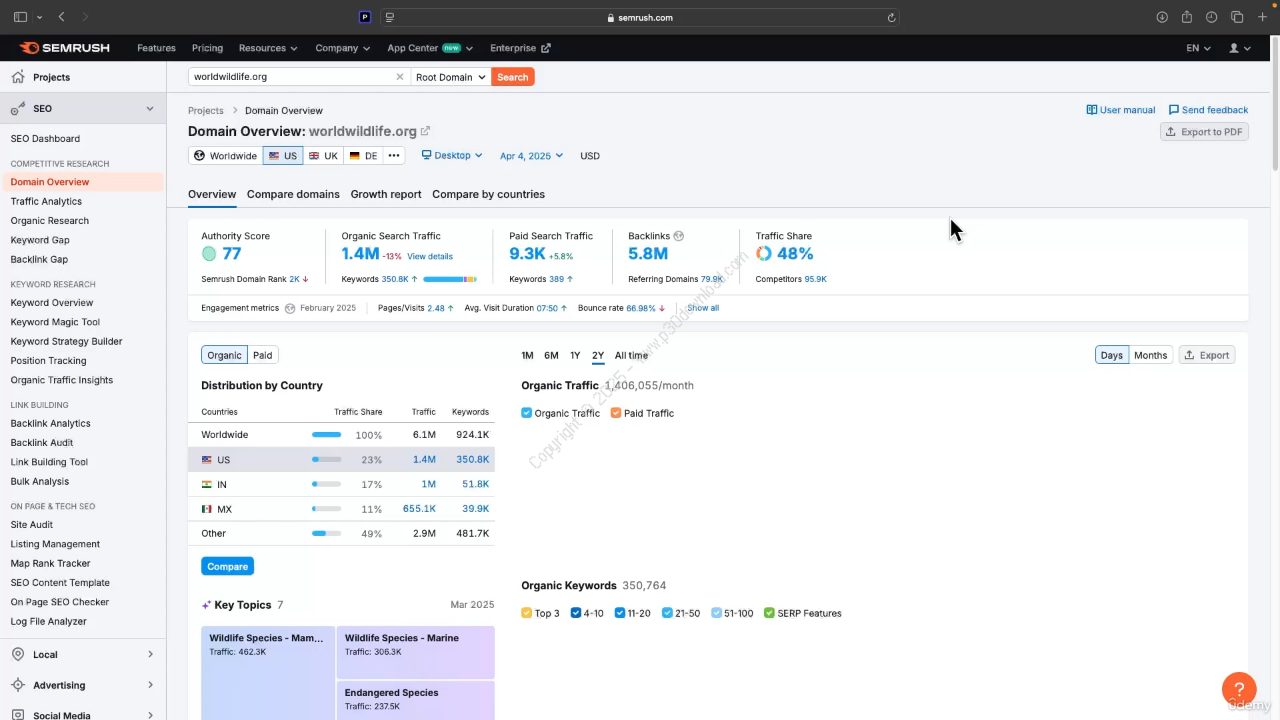Switch to Compare domains tab
Viewport: 1280px width, 720px height.
tap(293, 194)
